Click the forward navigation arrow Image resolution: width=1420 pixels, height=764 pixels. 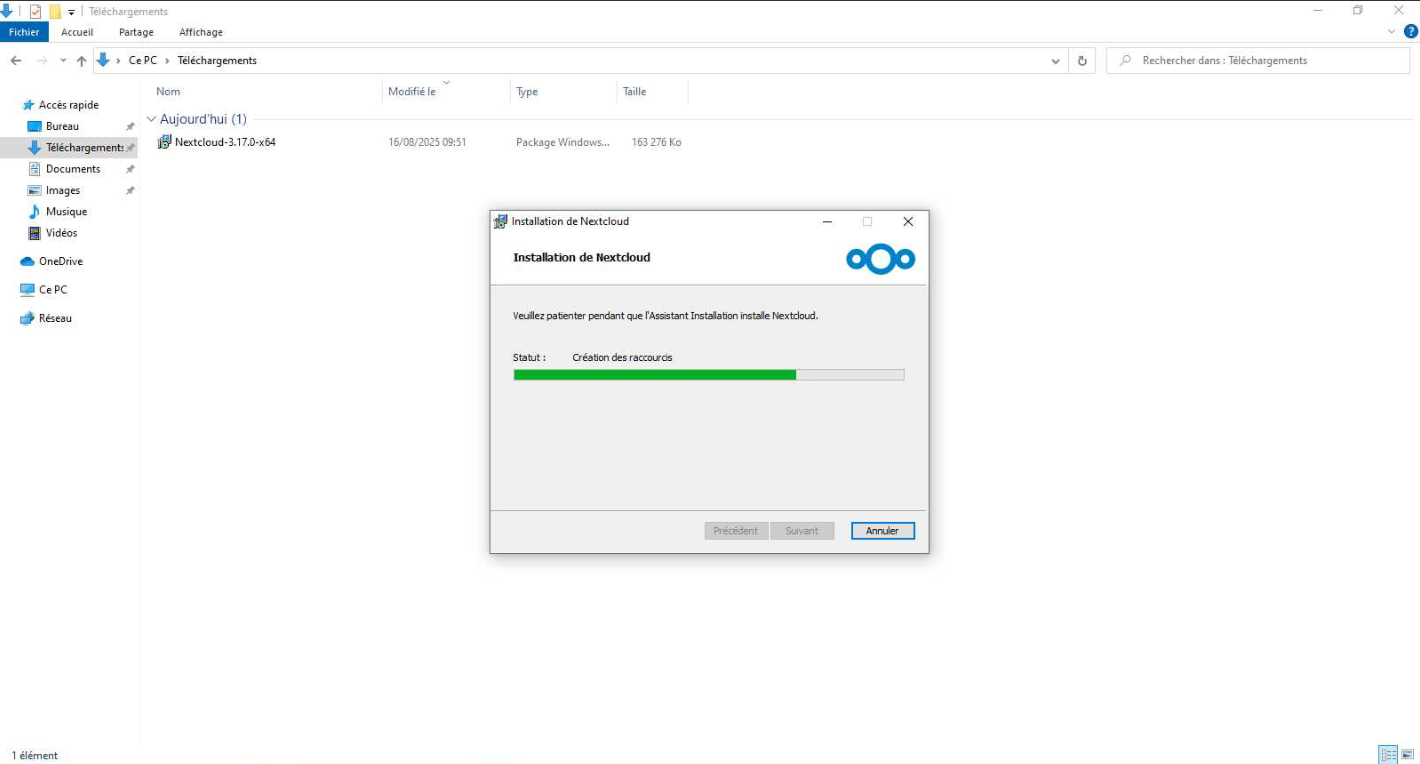point(42,61)
